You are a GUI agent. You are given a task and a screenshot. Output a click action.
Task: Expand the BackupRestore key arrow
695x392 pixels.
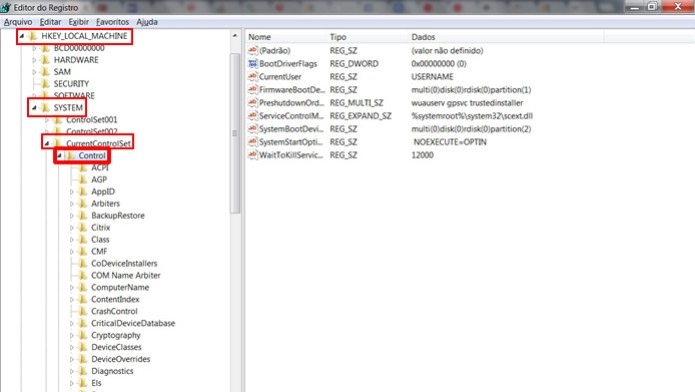click(x=72, y=216)
